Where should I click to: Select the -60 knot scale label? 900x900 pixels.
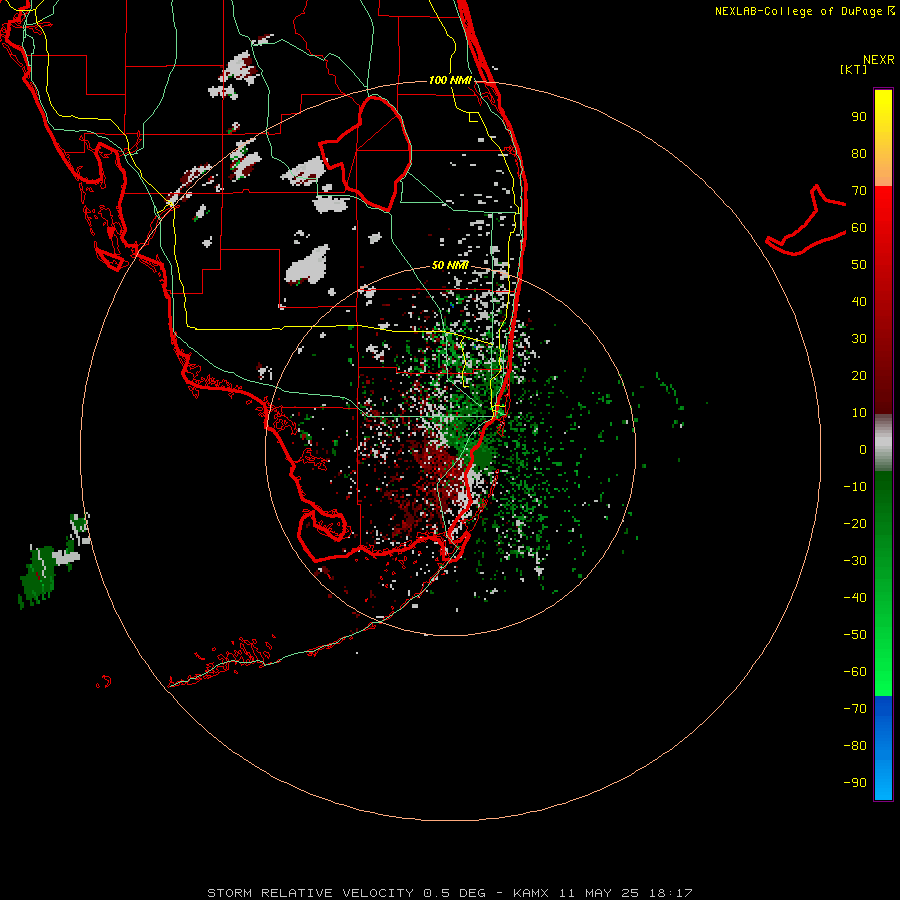pyautogui.click(x=855, y=672)
